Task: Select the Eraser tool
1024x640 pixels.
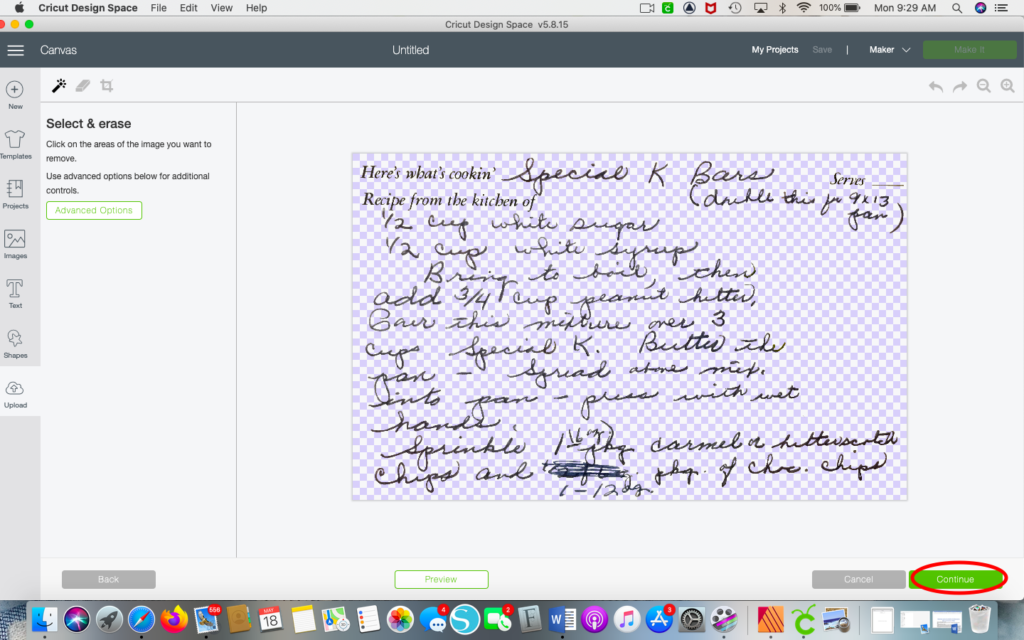Action: (x=83, y=86)
